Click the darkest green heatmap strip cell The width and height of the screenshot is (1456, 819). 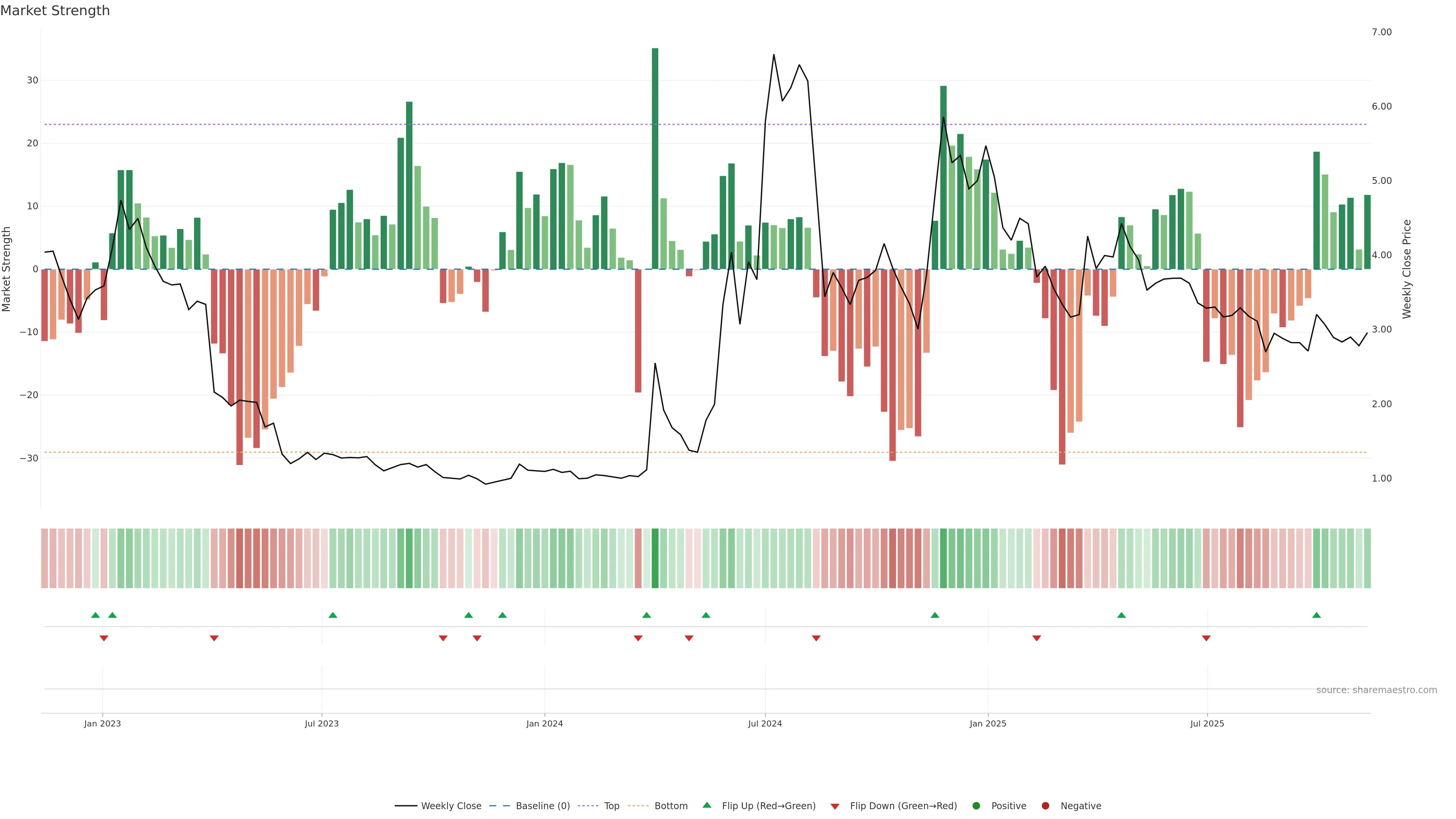tap(655, 559)
